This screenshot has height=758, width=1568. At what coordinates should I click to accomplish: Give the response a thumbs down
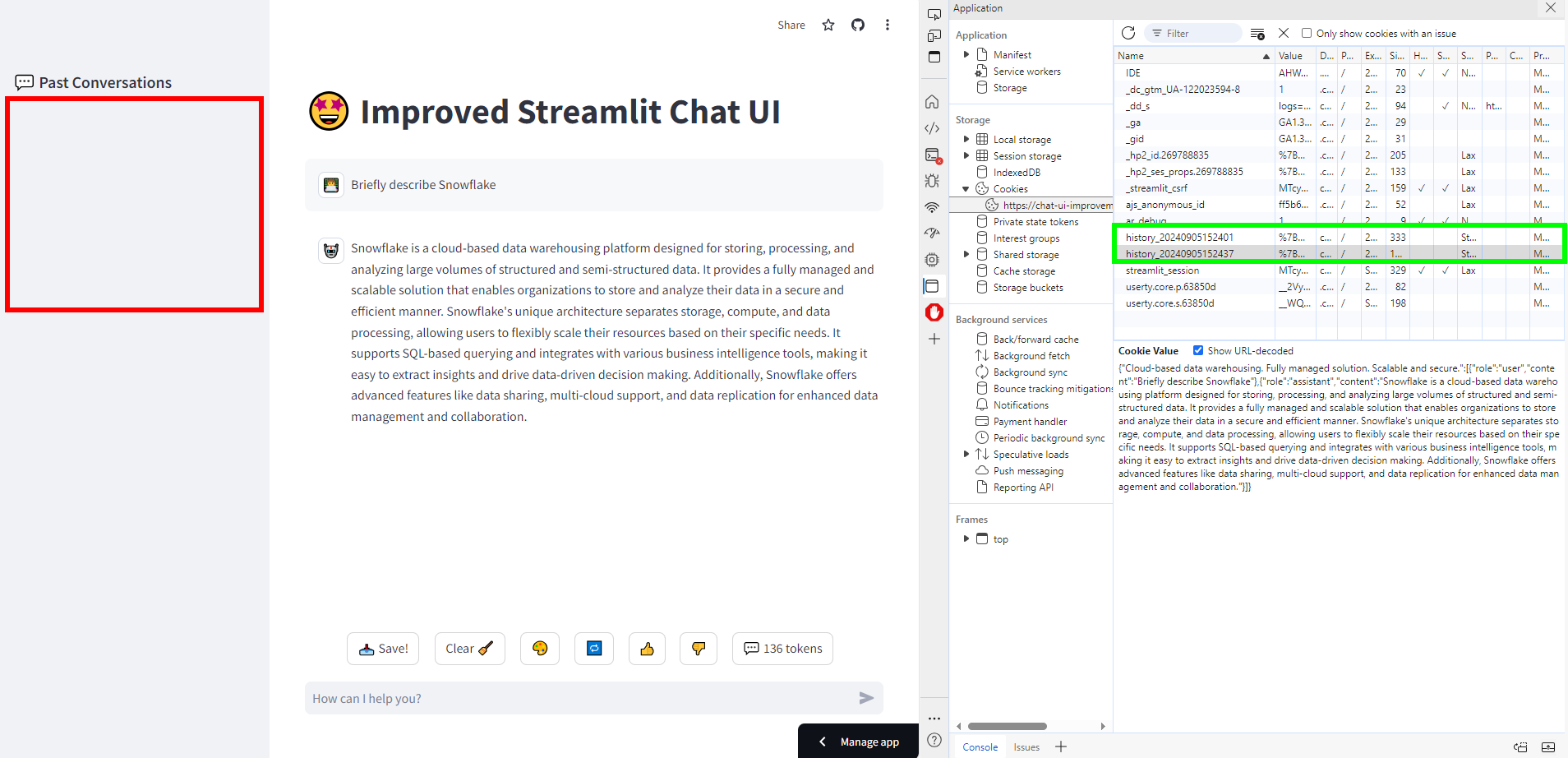click(x=699, y=649)
